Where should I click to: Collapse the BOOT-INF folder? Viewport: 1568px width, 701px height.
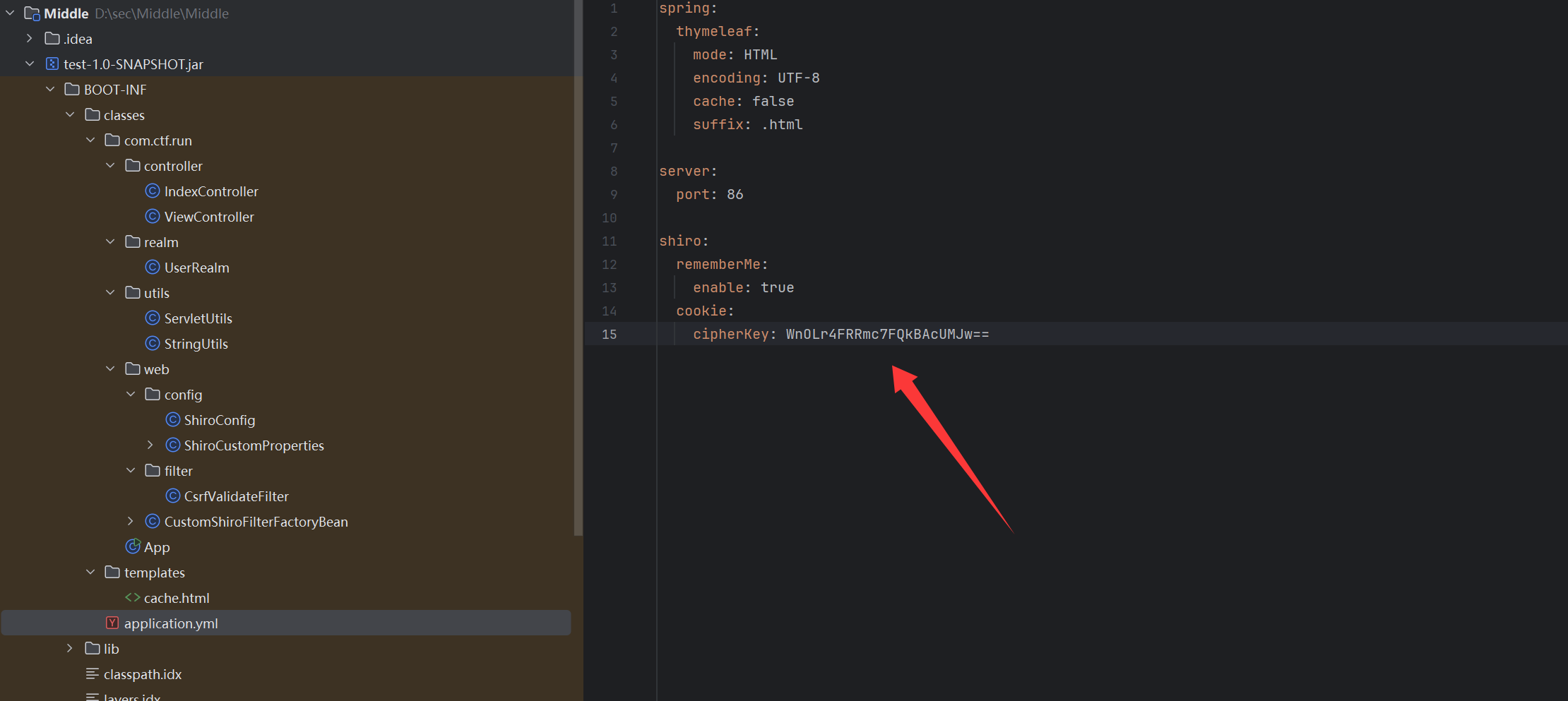pos(50,90)
